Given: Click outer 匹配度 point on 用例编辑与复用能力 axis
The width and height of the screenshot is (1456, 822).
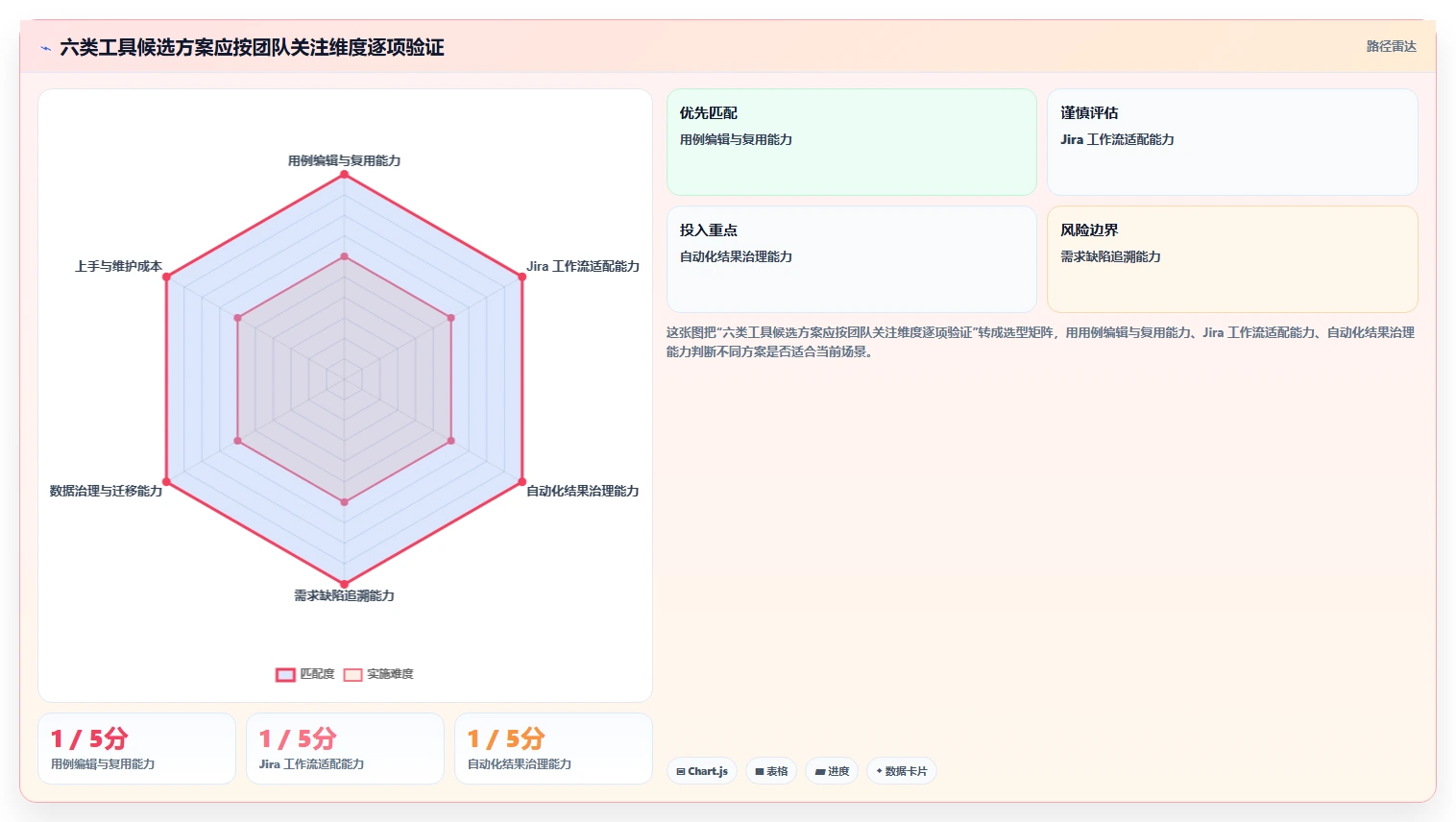Looking at the screenshot, I should pyautogui.click(x=344, y=174).
